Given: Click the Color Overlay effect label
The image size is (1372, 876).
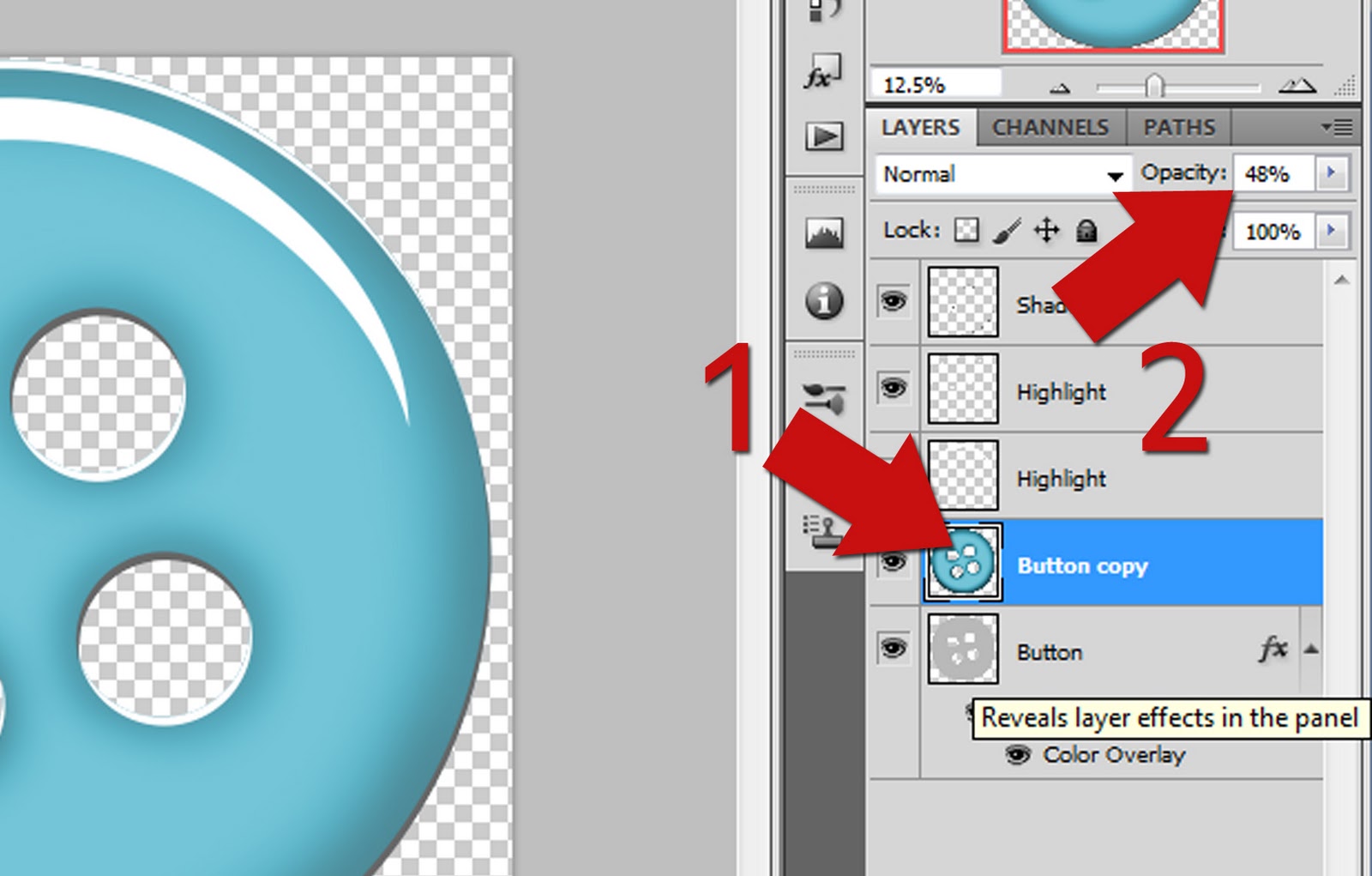Looking at the screenshot, I should pyautogui.click(x=1114, y=755).
